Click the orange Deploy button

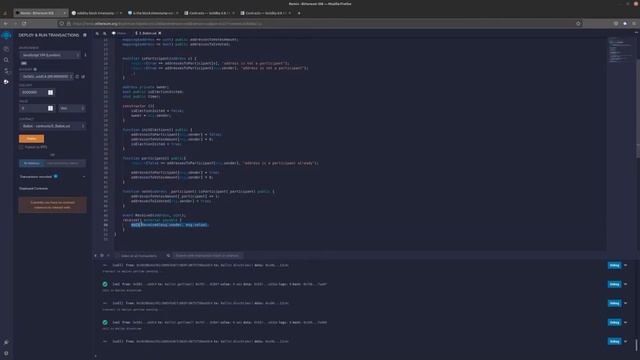coord(31,139)
